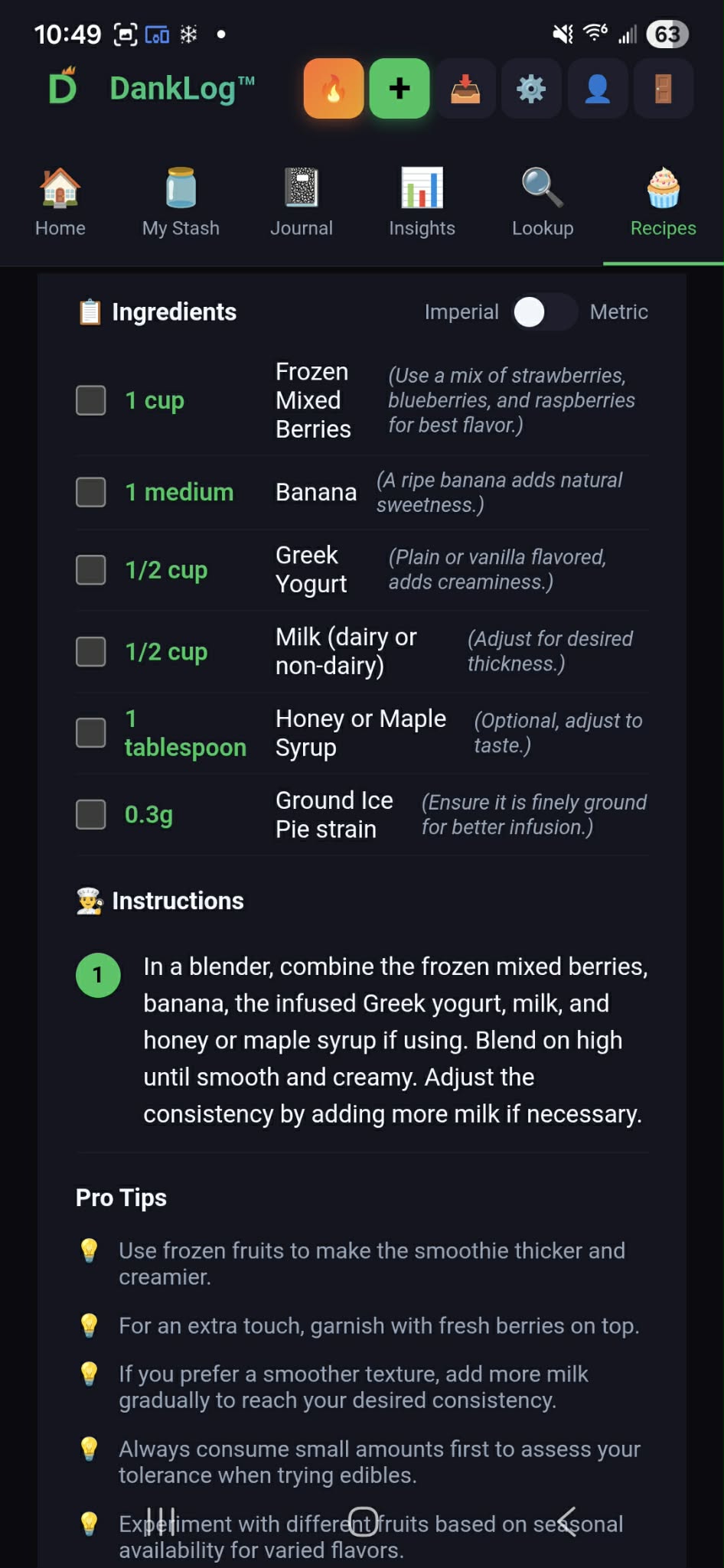Check off the Frozen Mixed Berries ingredient
The width and height of the screenshot is (724, 1568).
coord(90,400)
